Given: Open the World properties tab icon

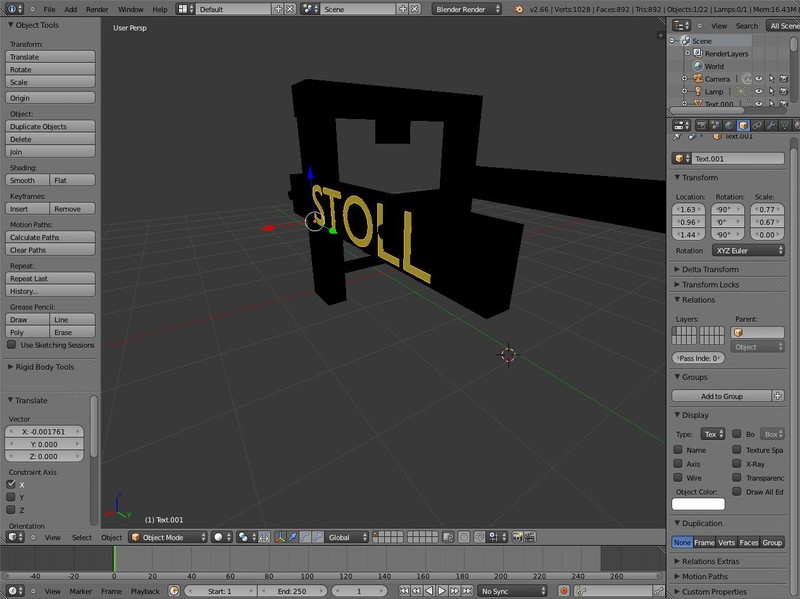Looking at the screenshot, I should 730,125.
